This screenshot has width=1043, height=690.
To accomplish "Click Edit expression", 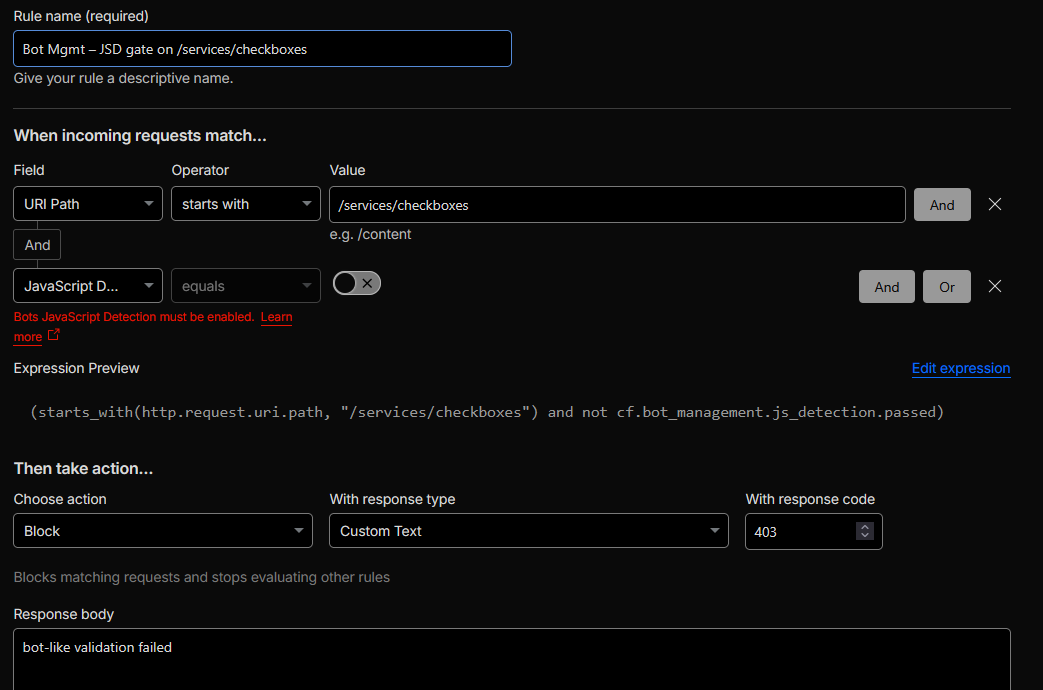I will [x=960, y=368].
